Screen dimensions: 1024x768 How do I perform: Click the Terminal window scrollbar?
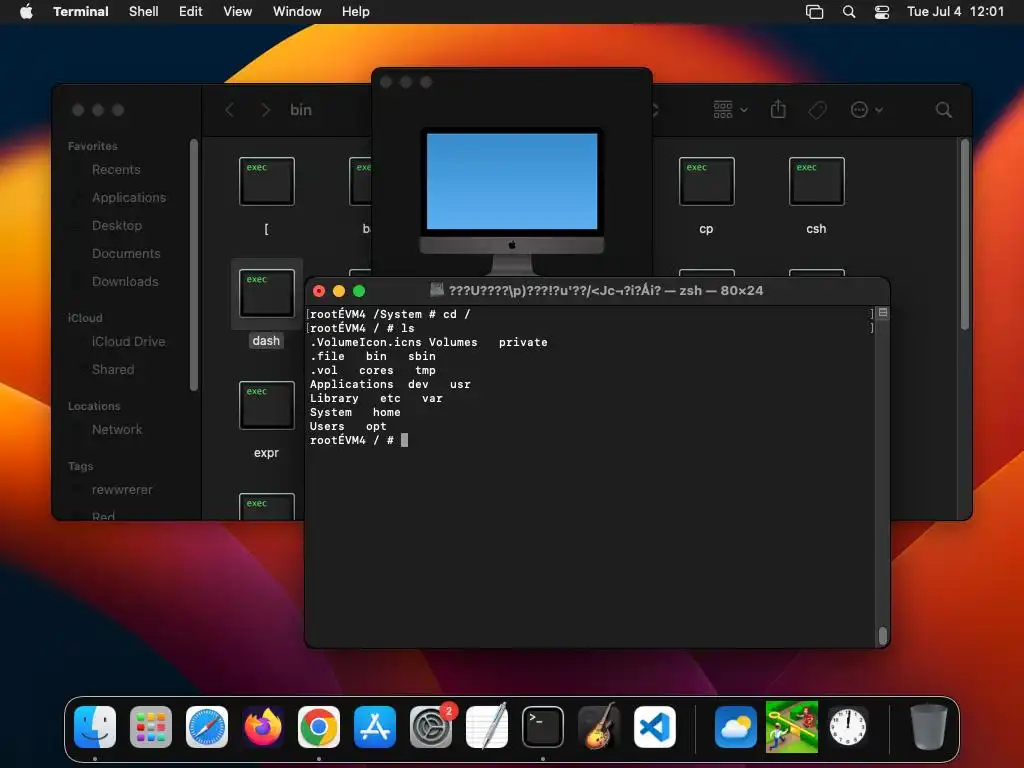coord(883,635)
